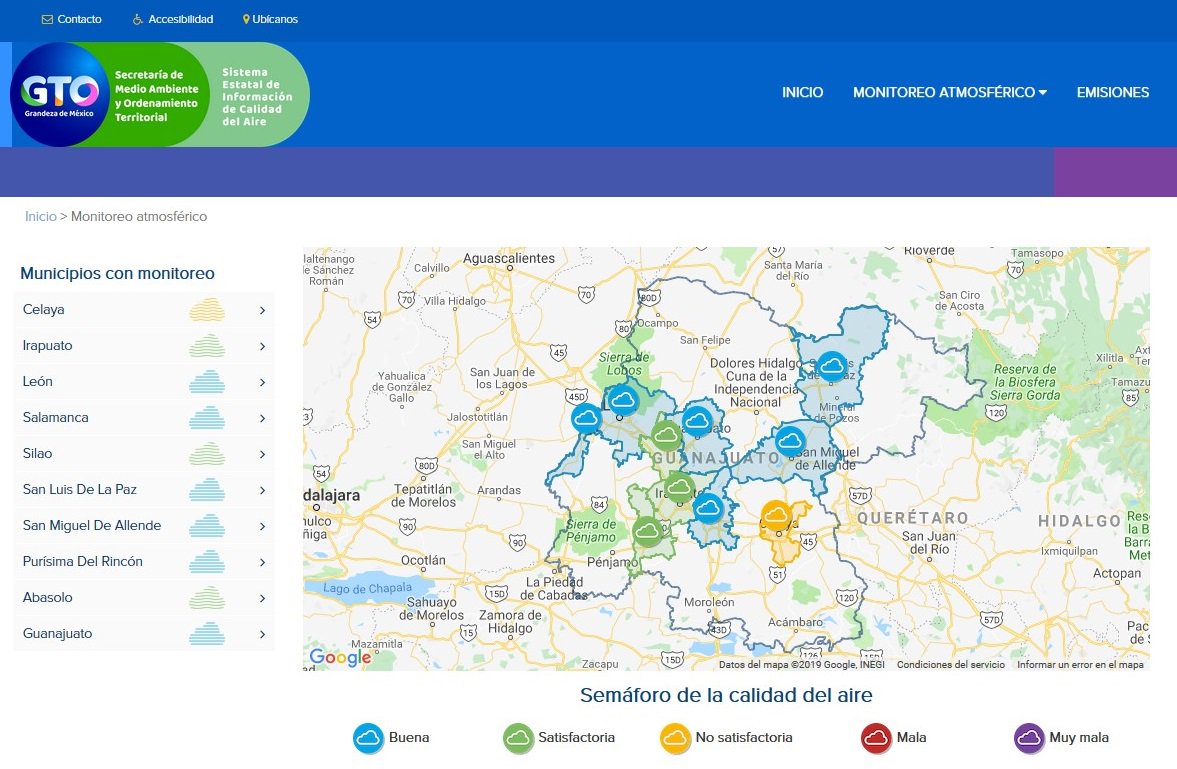Click the blue Buena legend cloud icon
Viewport: 1177px width, 769px height.
tap(369, 738)
